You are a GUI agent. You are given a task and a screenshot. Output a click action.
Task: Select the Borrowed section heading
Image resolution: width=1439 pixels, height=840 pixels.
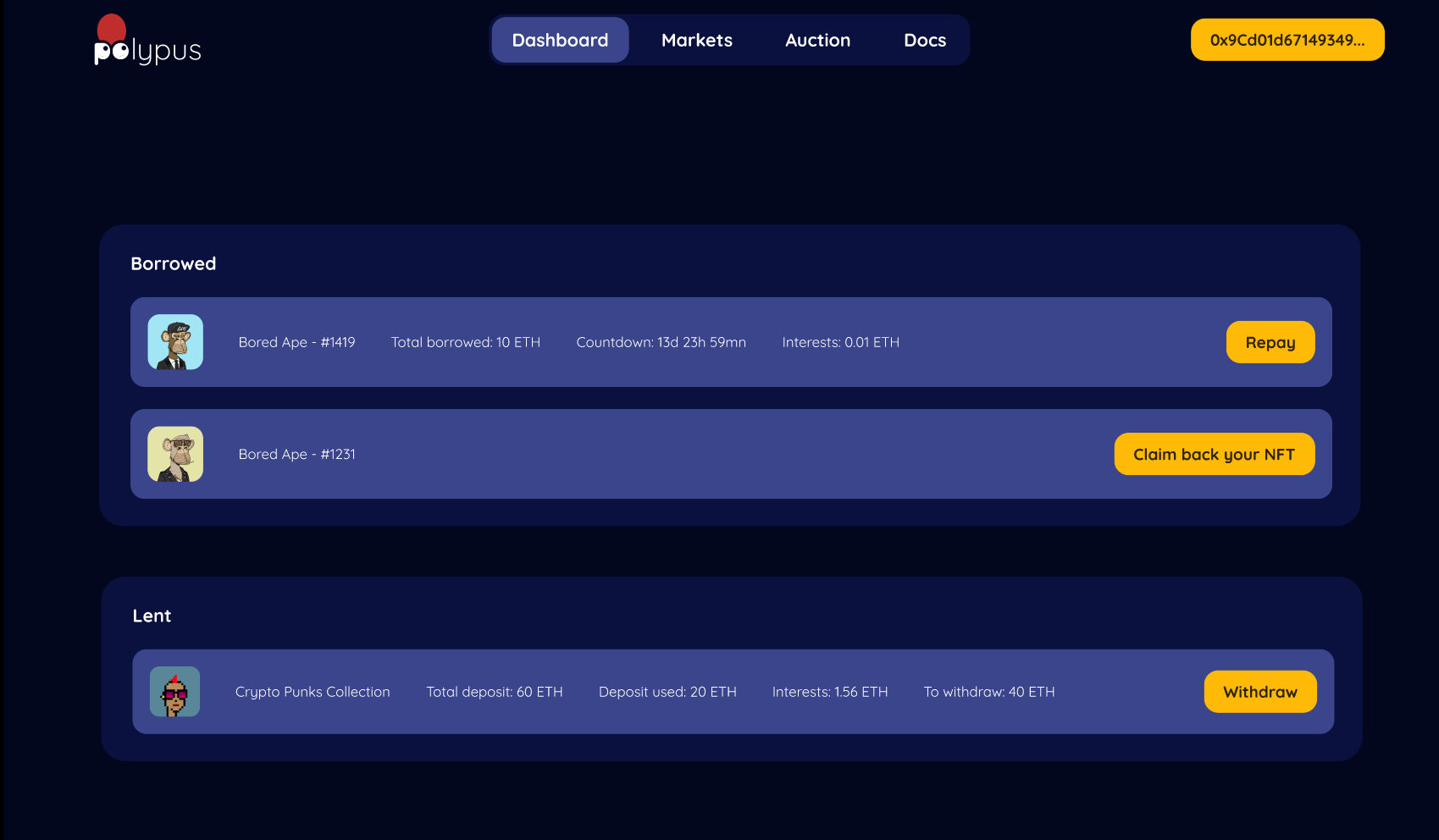[174, 263]
